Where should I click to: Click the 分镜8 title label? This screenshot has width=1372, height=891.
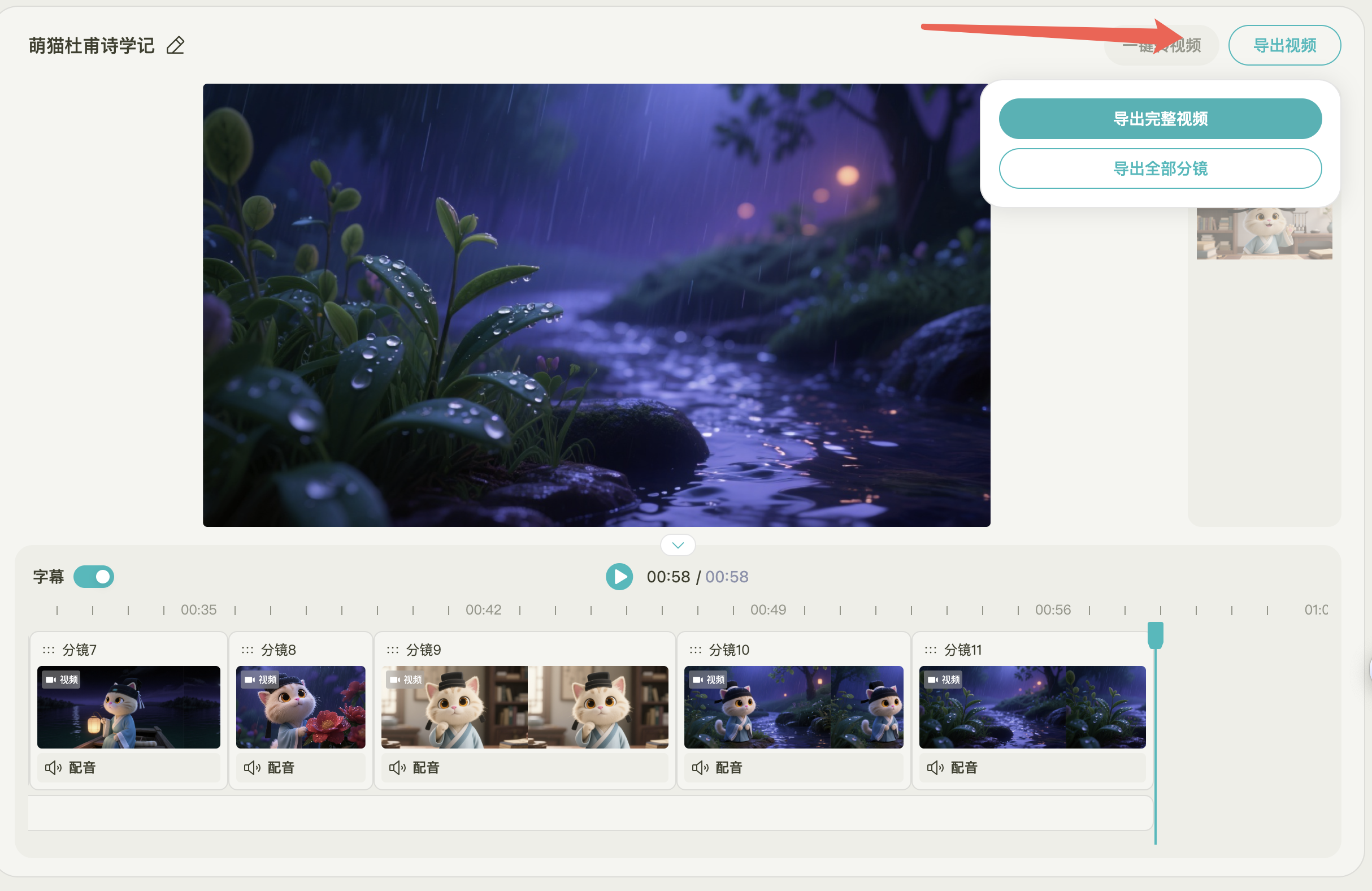click(279, 650)
